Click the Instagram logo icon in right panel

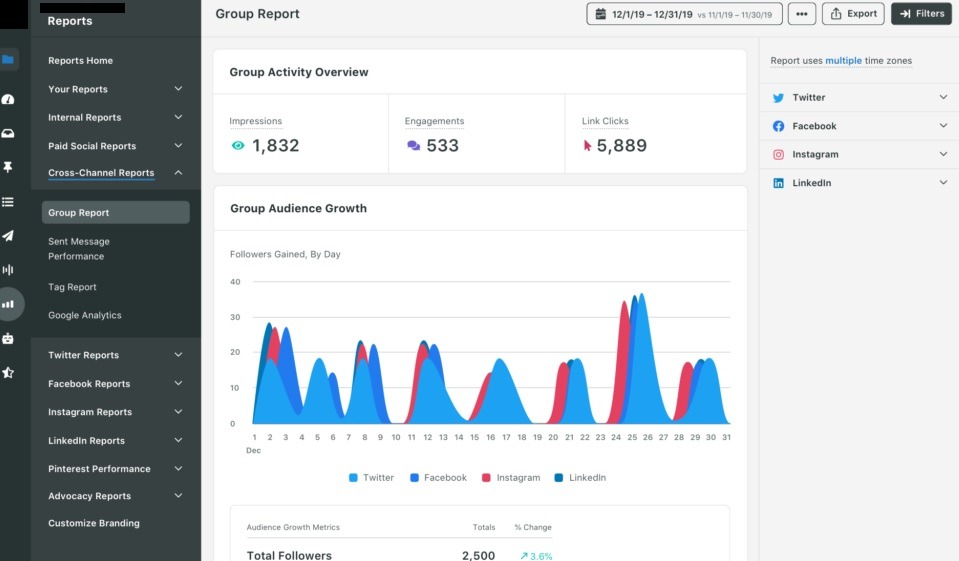(x=778, y=155)
